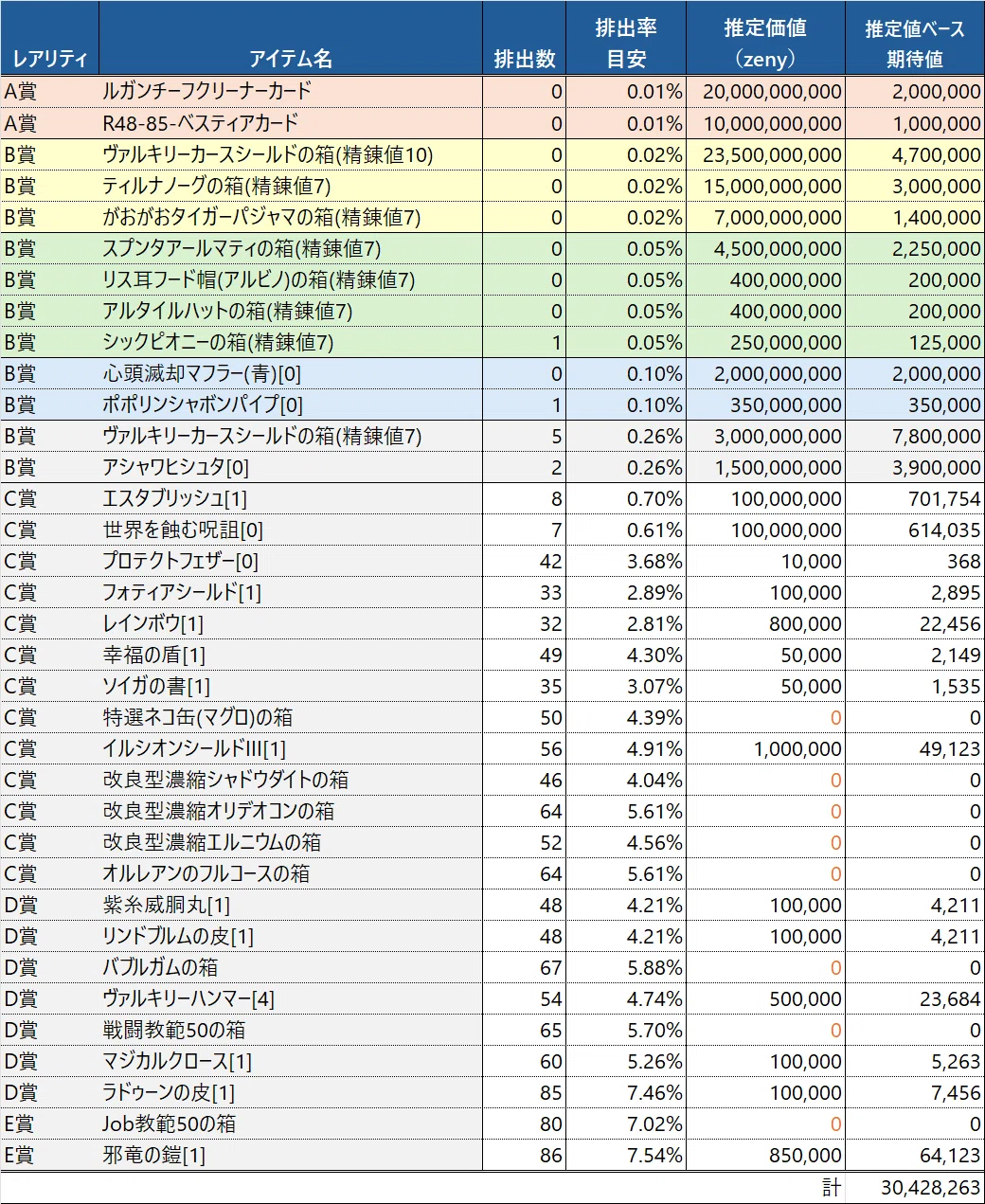The height and width of the screenshot is (1204, 985).
Task: Select Job教範50の箱 cell
Action: [x=291, y=1123]
